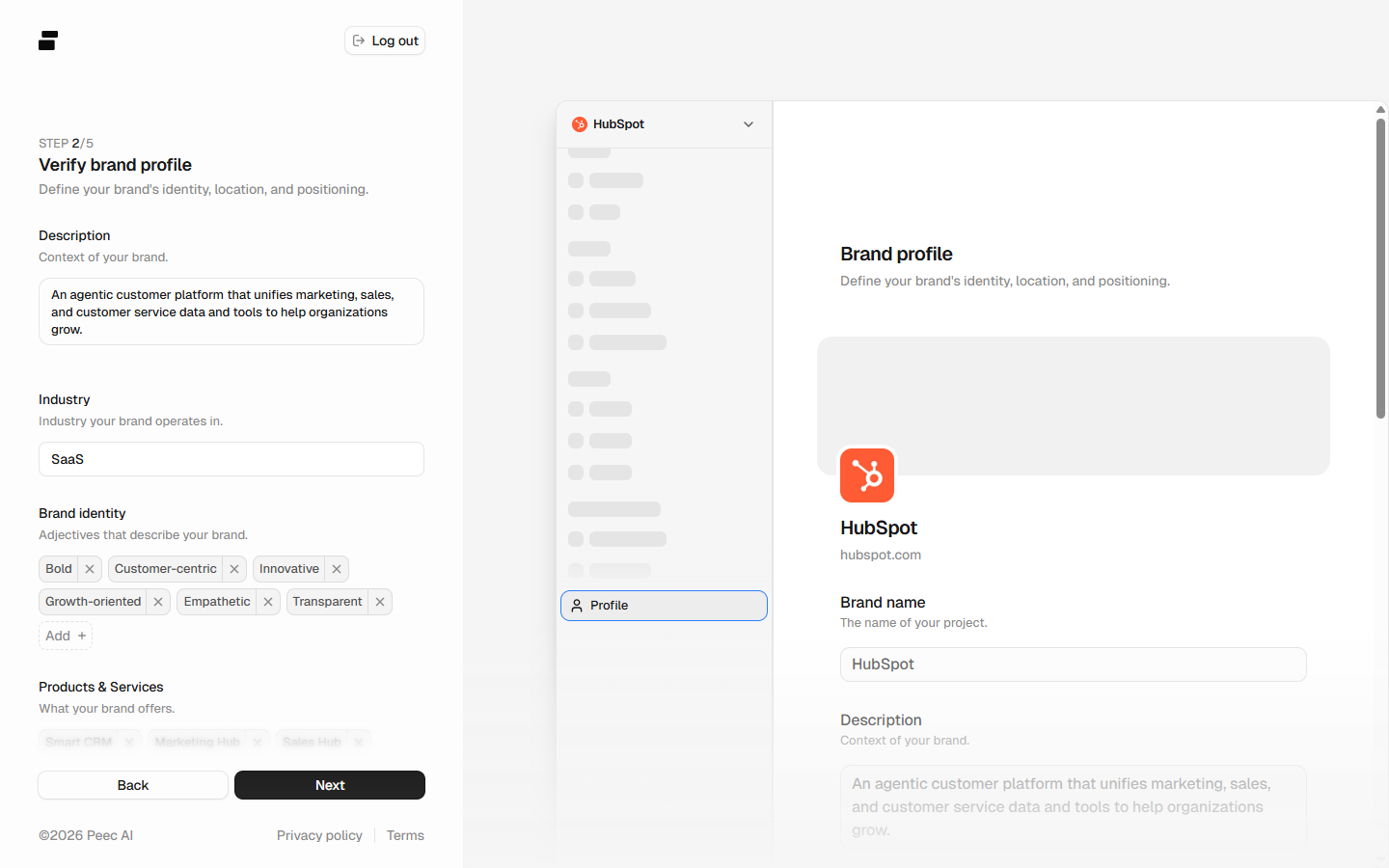1389x868 pixels.
Task: Click the person icon beside Profile
Action: 577,606
